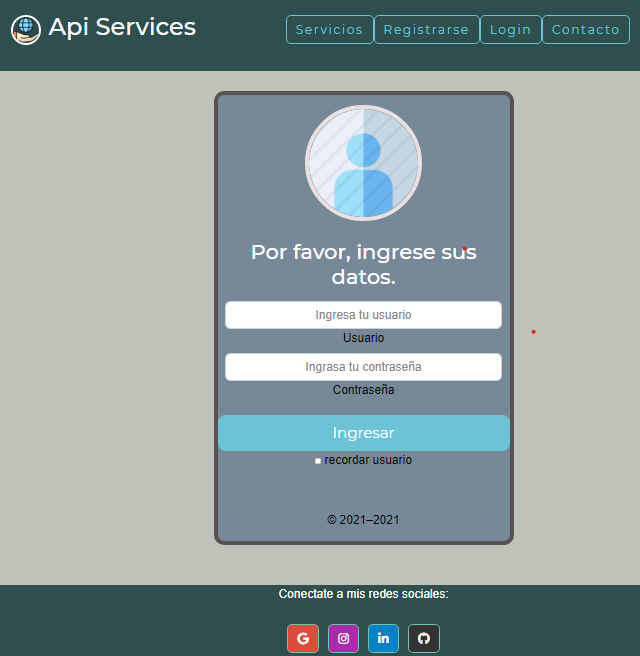Click the Usuario field label
640x656 pixels.
(363, 338)
